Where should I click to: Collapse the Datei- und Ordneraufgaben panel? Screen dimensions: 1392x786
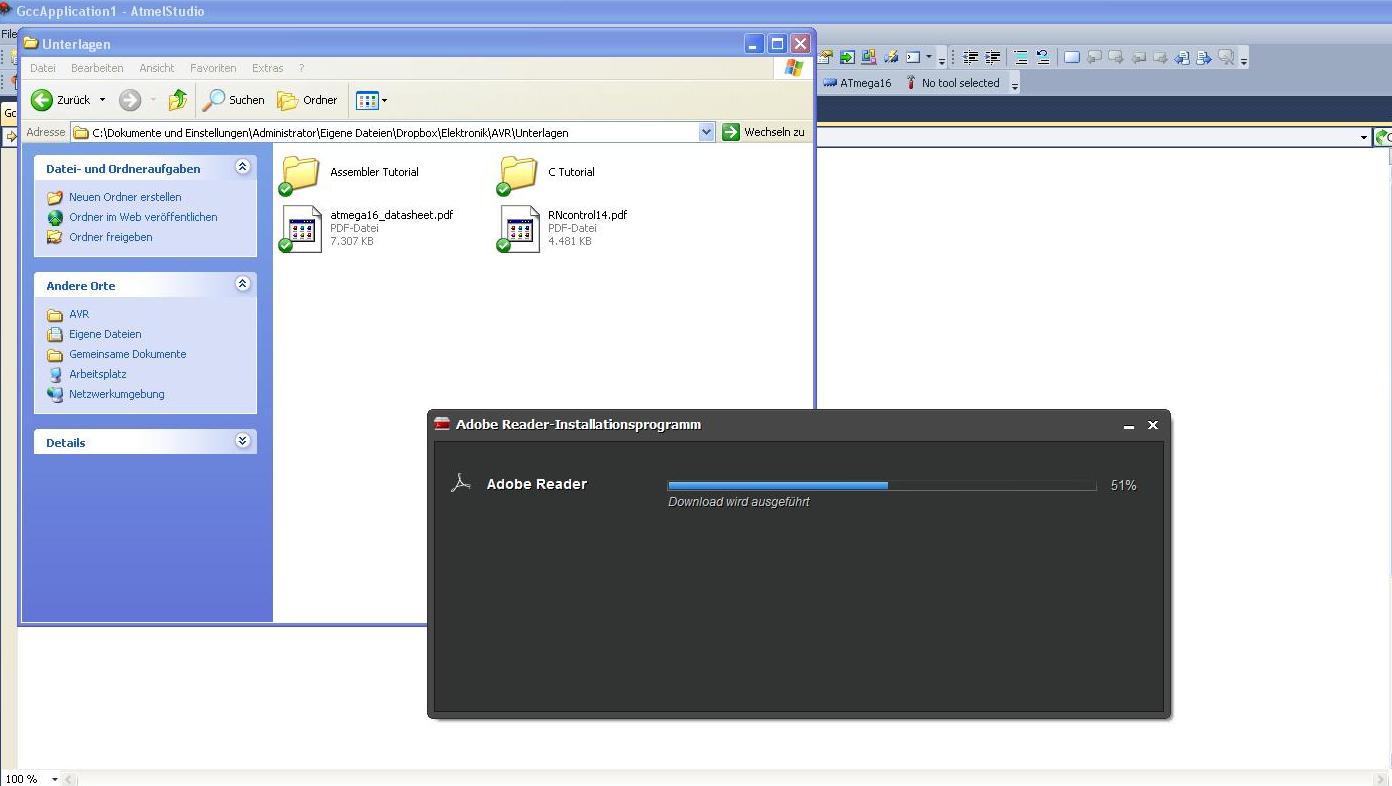(242, 168)
